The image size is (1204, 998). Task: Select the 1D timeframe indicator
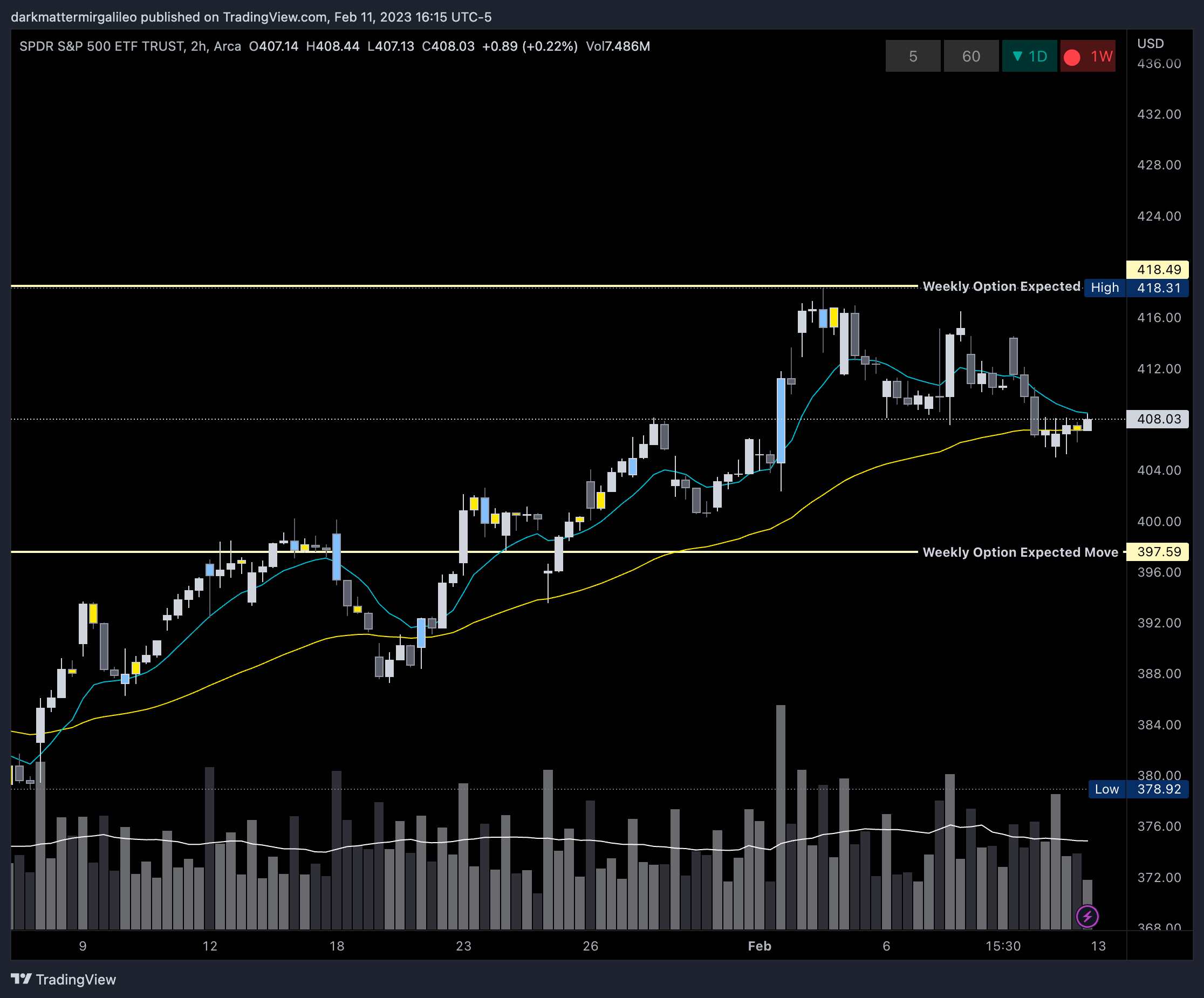[1030, 56]
